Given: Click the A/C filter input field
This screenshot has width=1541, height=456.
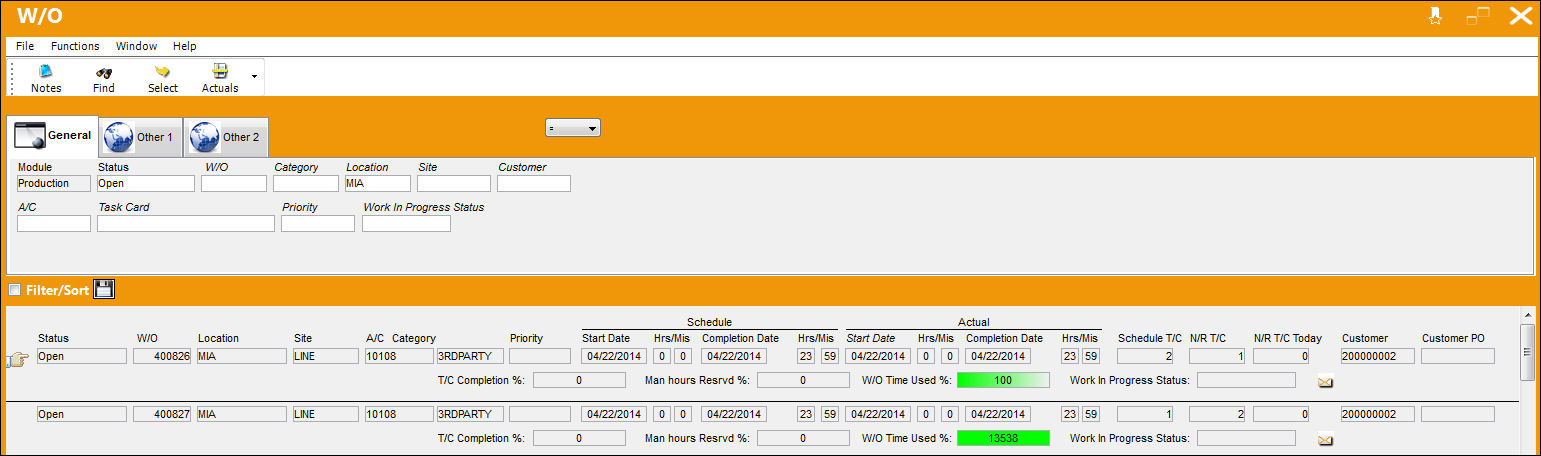Looking at the screenshot, I should 54,224.
